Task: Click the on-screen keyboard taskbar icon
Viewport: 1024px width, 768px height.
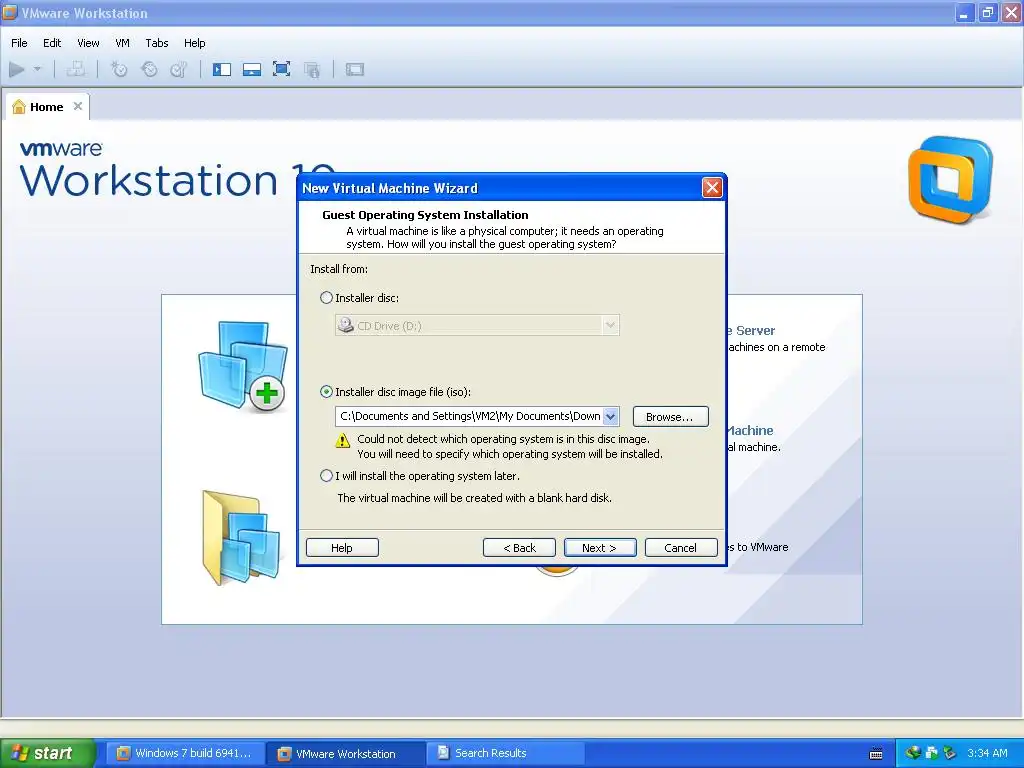Action: pos(876,754)
